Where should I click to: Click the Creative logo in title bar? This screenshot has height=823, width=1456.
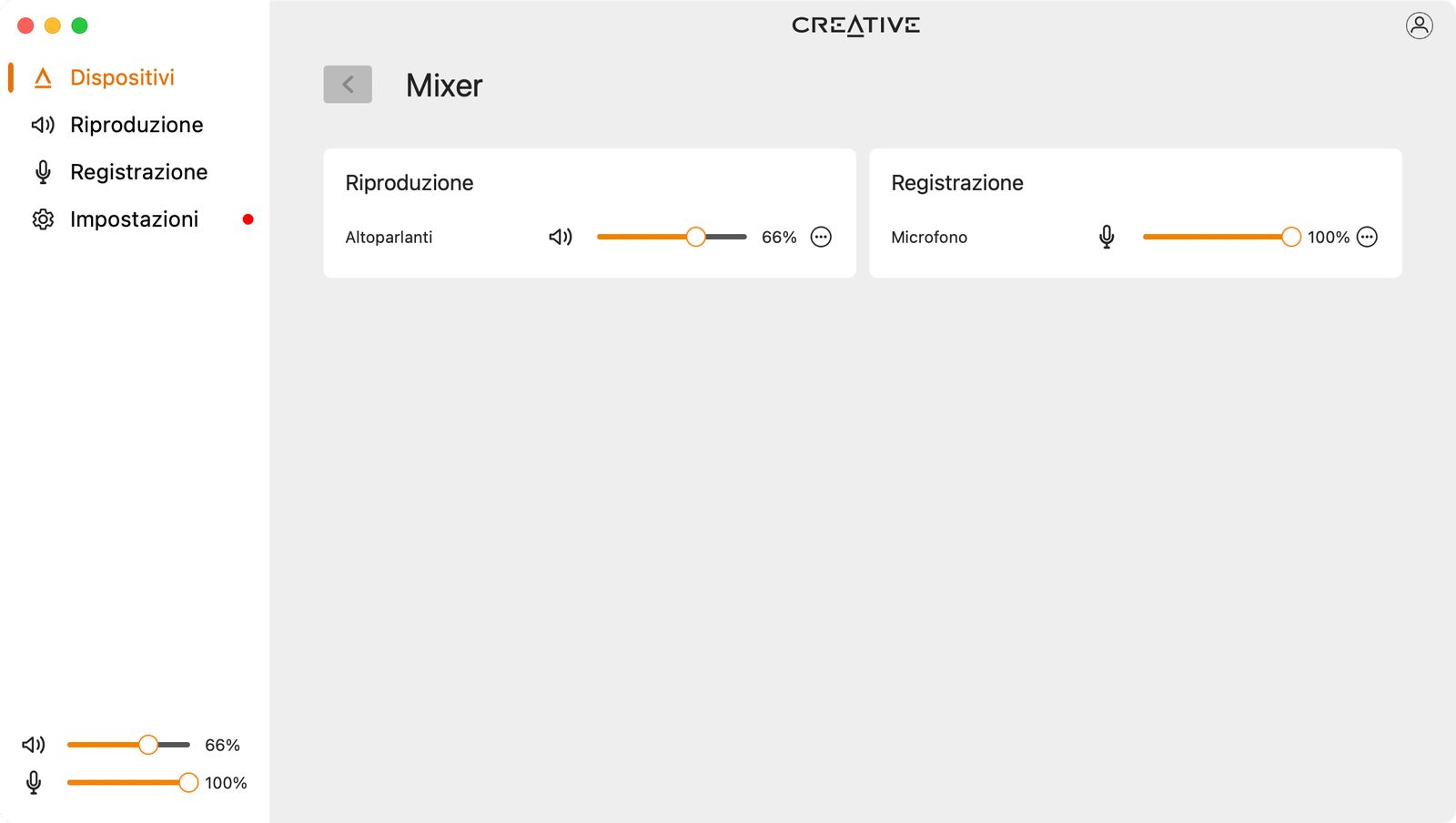tap(855, 25)
